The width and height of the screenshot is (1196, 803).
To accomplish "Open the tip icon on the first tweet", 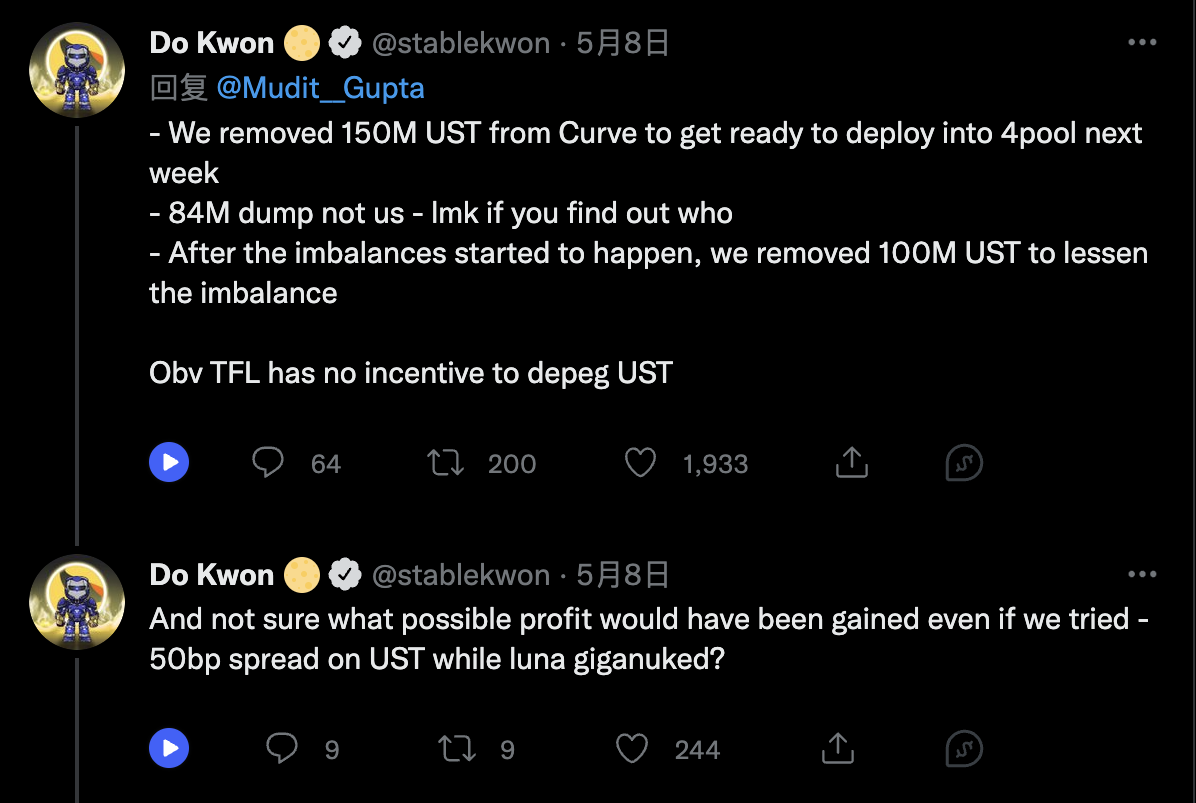I will tap(964, 462).
